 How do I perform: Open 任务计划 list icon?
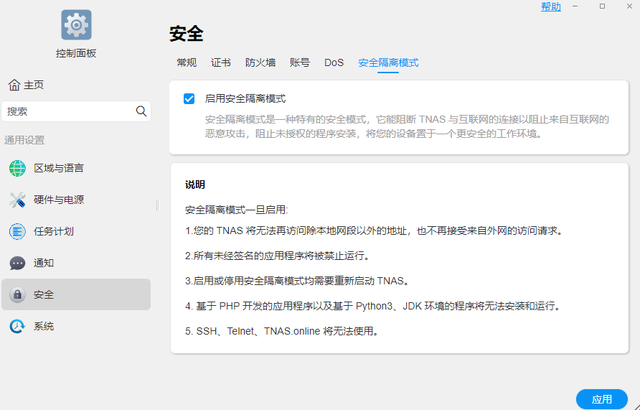tap(17, 231)
